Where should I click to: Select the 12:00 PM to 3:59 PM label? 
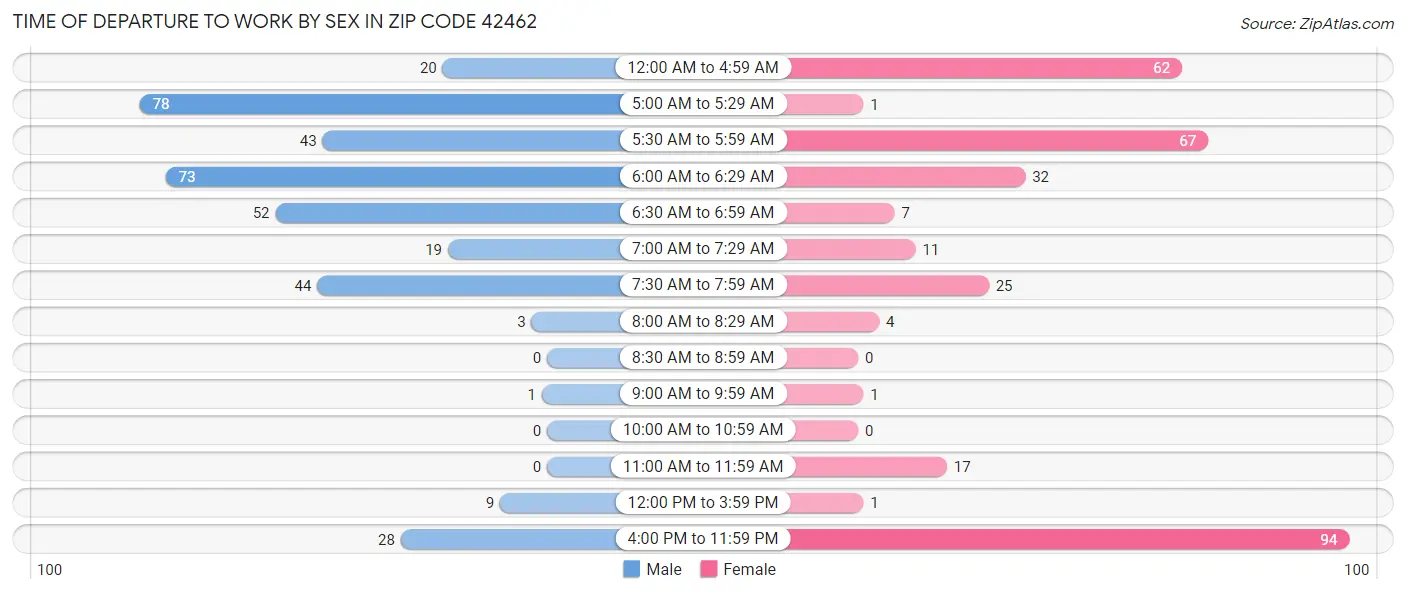(703, 503)
